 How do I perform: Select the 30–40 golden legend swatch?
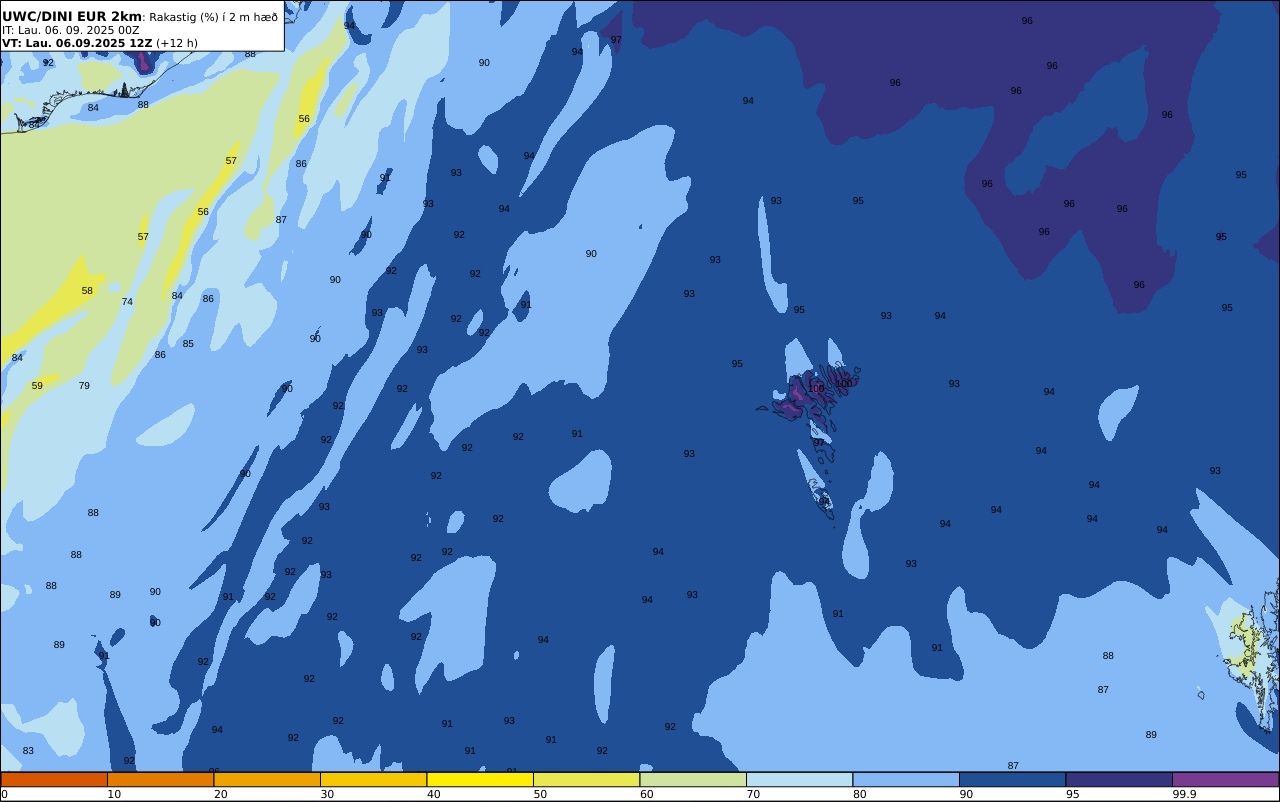pos(373,779)
